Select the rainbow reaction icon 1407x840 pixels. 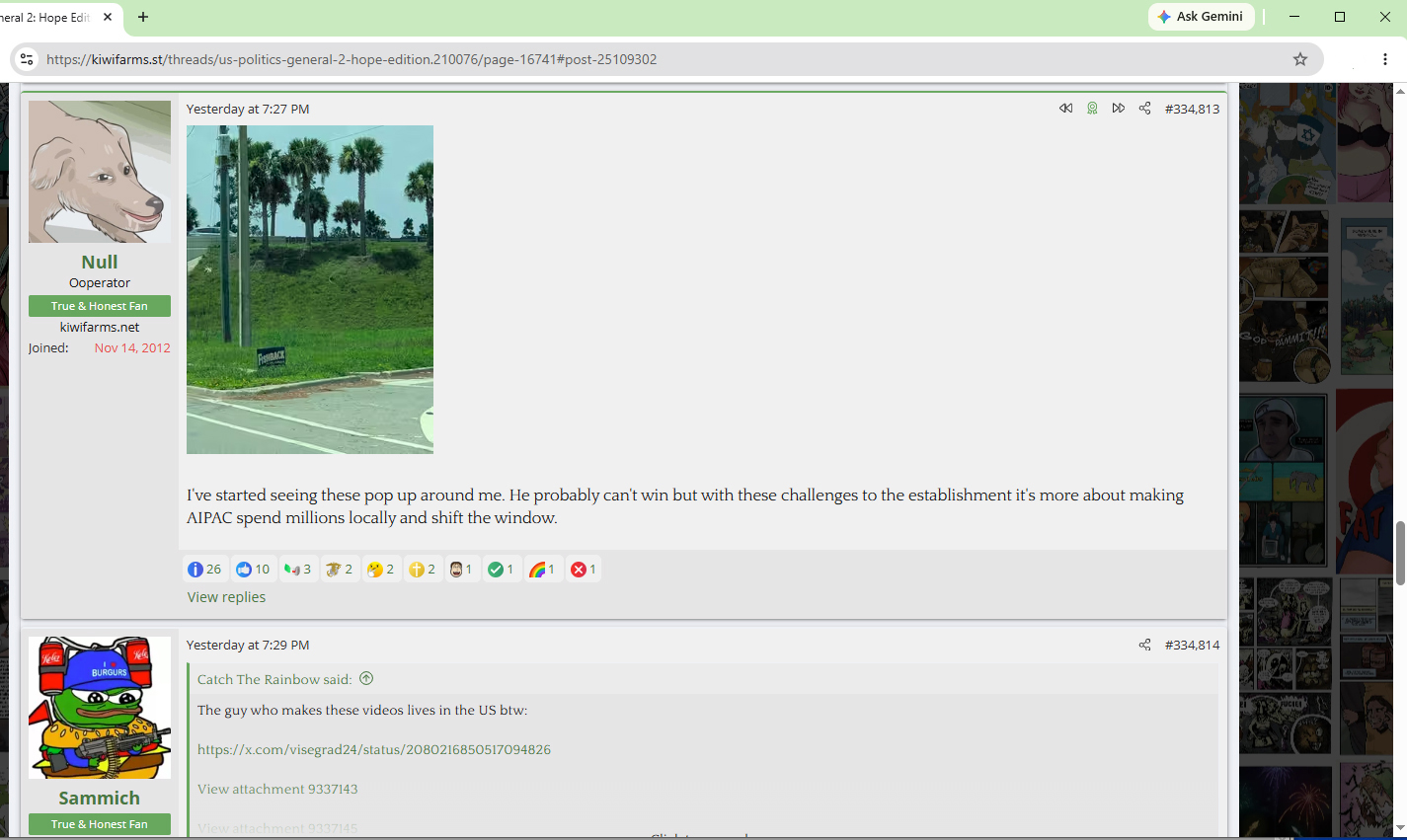[x=542, y=570]
